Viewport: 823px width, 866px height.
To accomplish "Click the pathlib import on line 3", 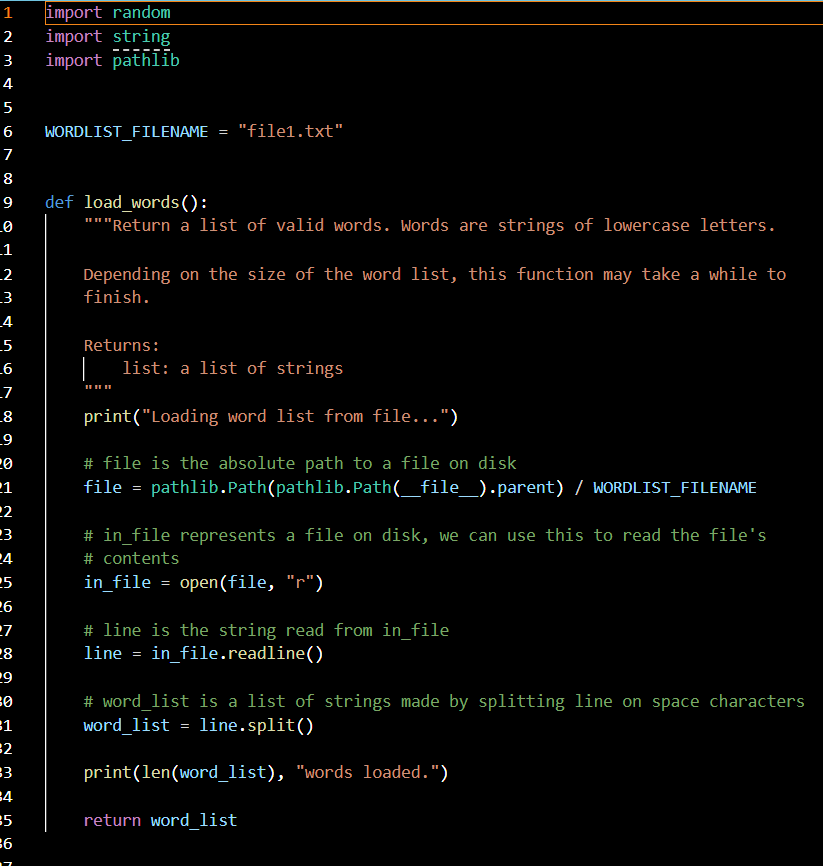I will click(145, 60).
